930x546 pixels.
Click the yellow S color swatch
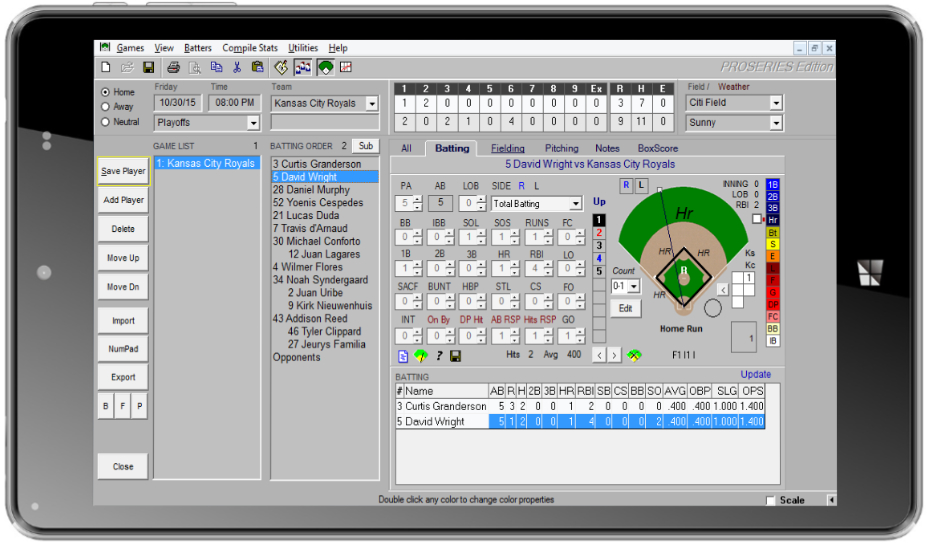coord(772,244)
